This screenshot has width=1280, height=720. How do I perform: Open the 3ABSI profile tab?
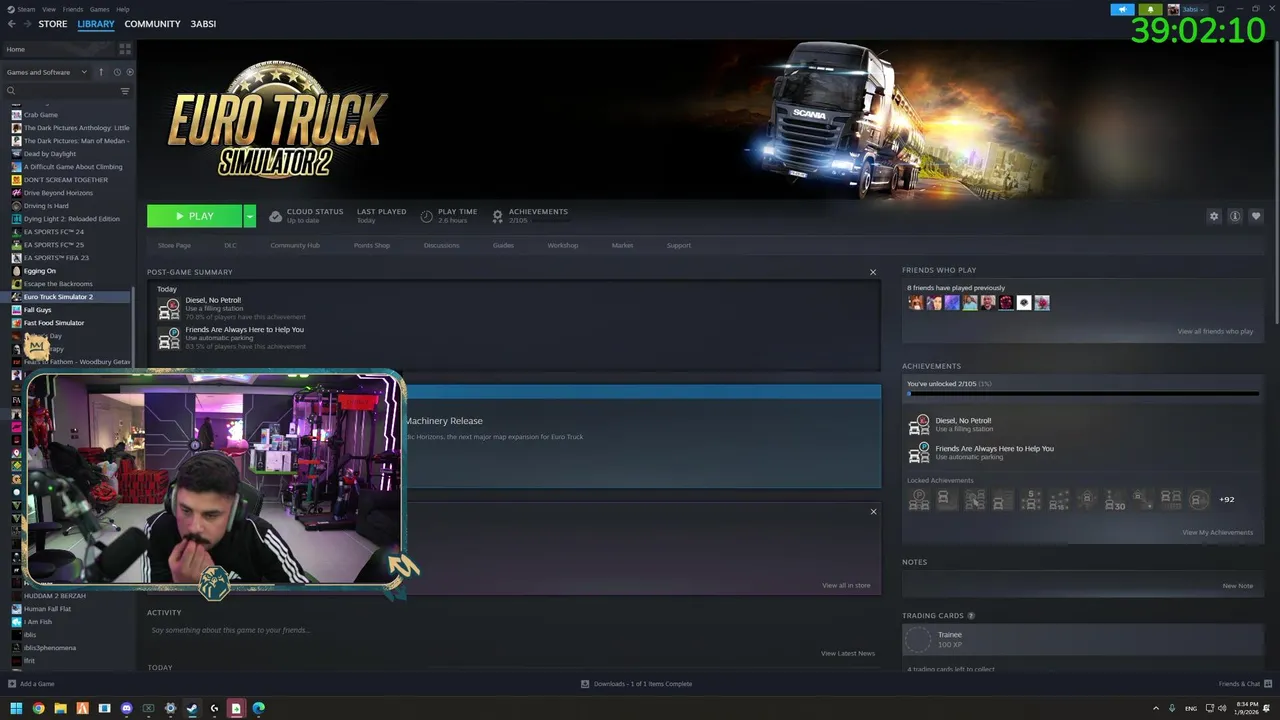pos(203,24)
